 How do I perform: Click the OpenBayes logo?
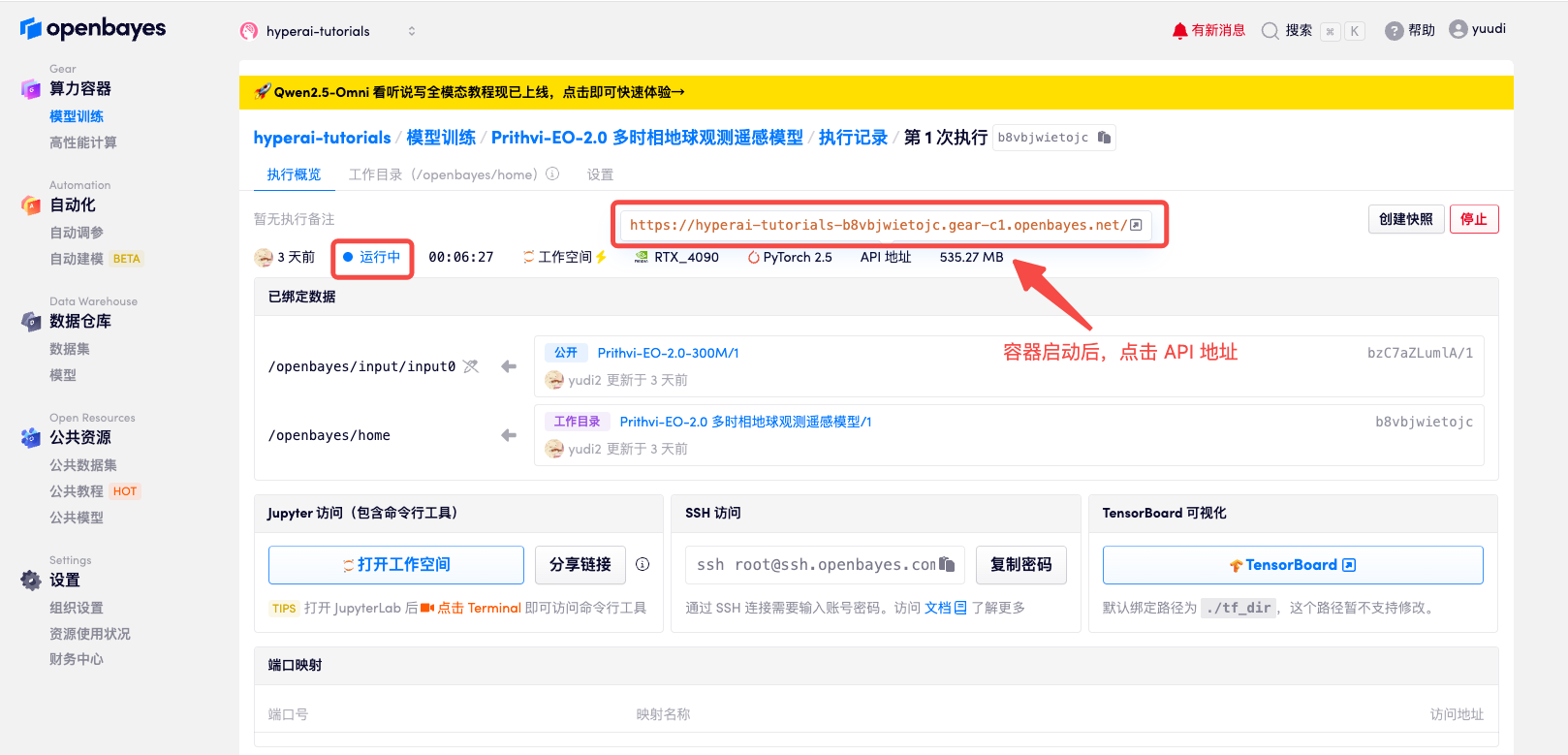pyautogui.click(x=93, y=29)
